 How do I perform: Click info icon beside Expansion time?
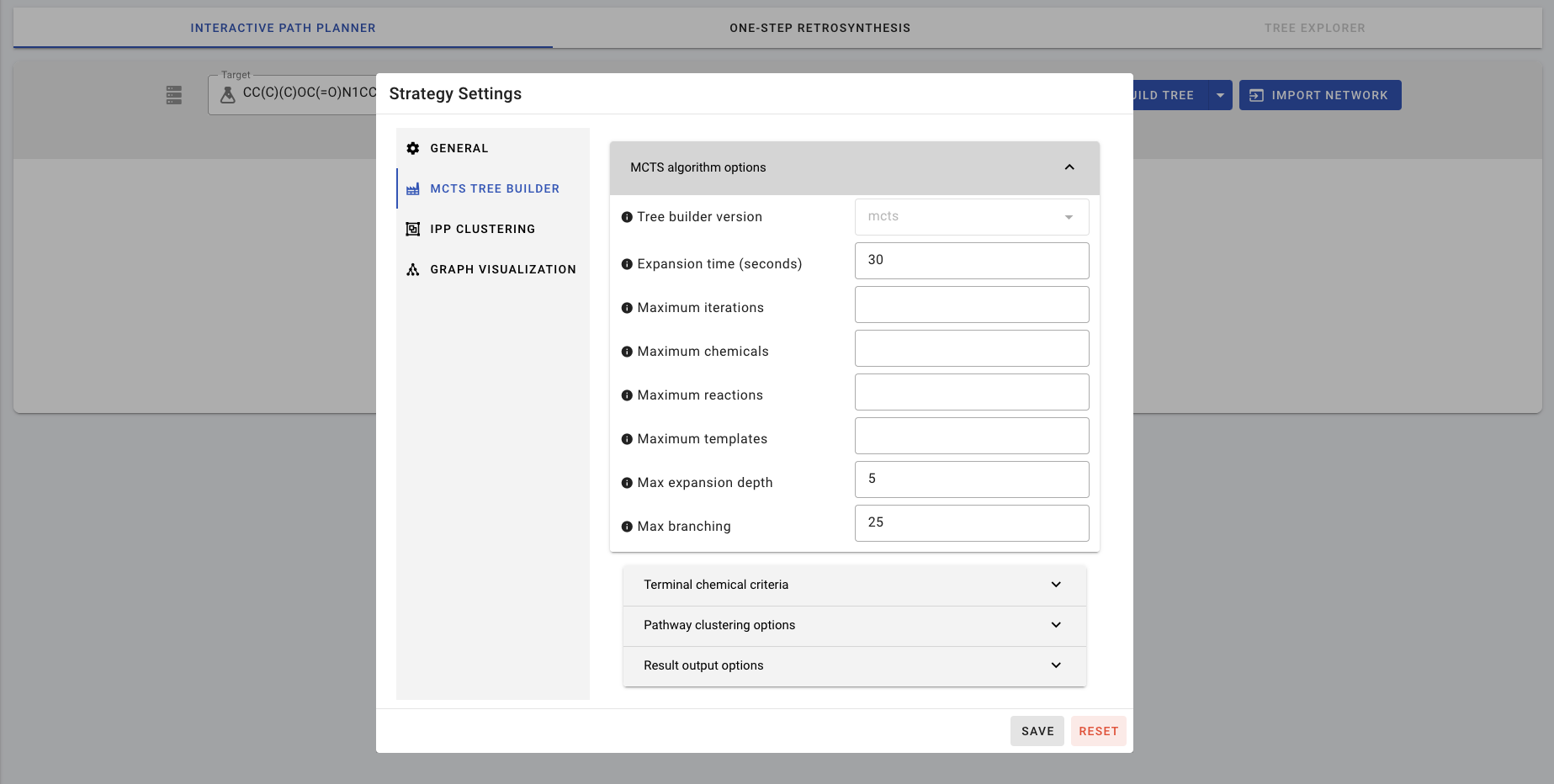[x=627, y=264]
